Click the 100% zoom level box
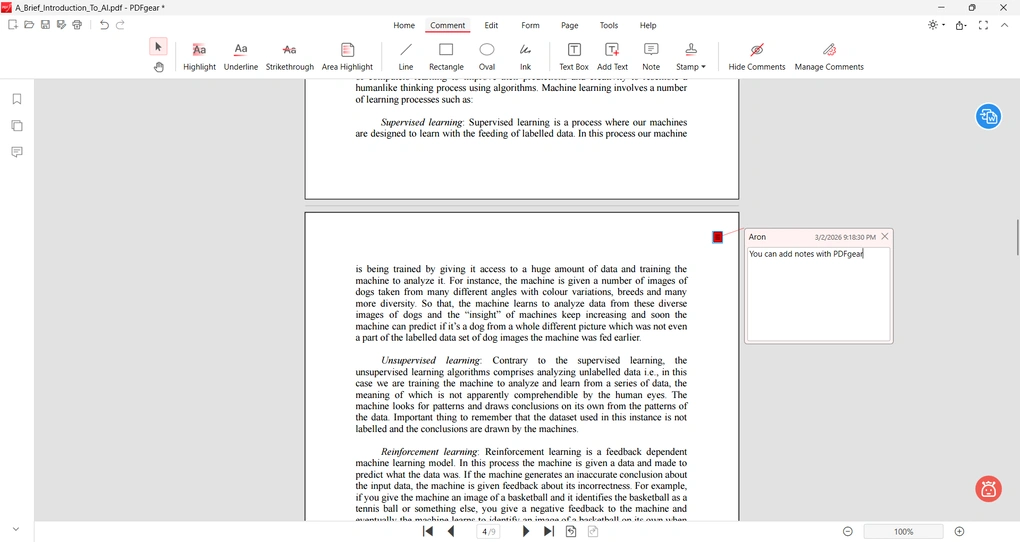Screen dimensions: 1020x542 (903, 532)
